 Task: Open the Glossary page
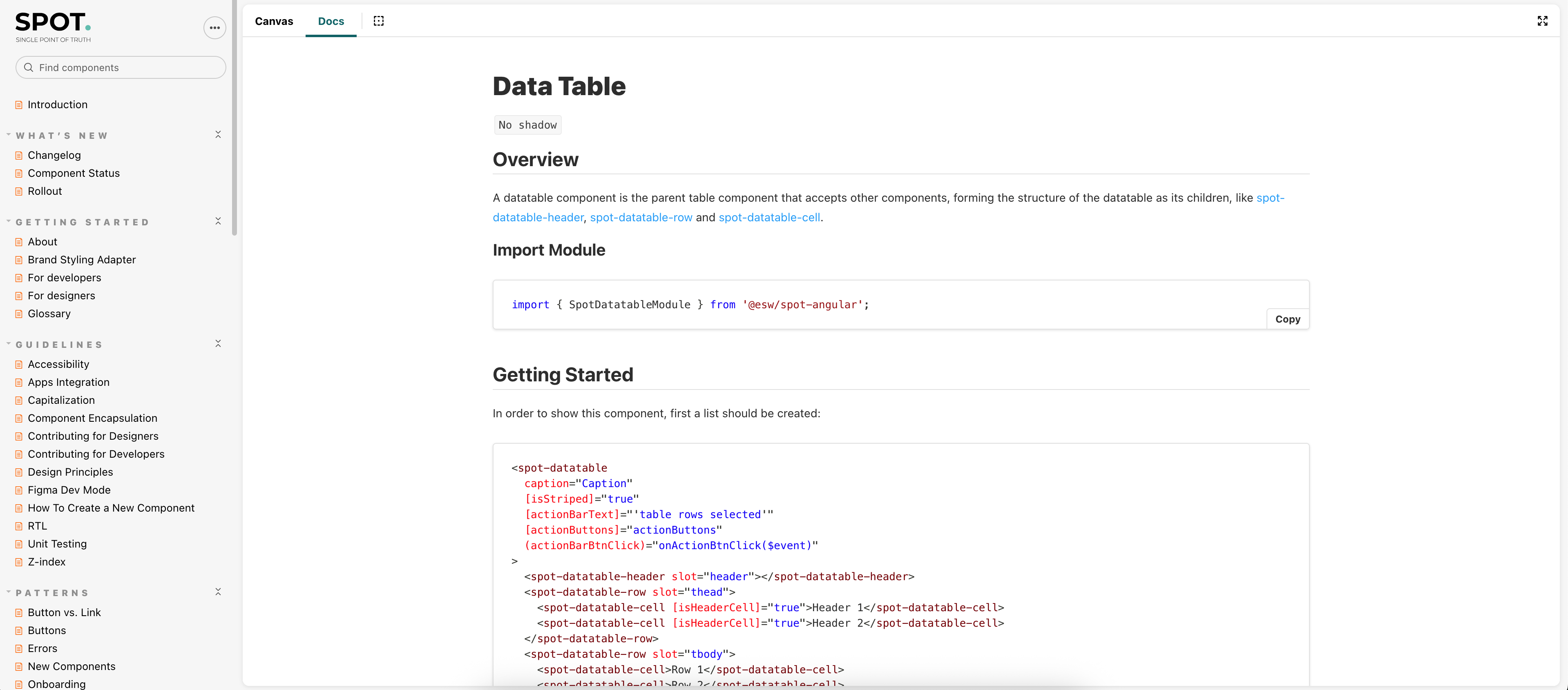(x=49, y=314)
